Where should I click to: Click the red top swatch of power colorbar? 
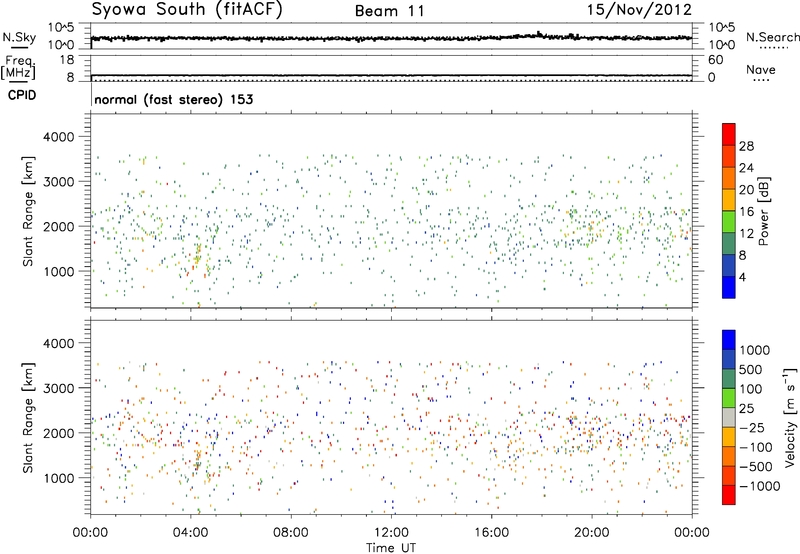[729, 134]
